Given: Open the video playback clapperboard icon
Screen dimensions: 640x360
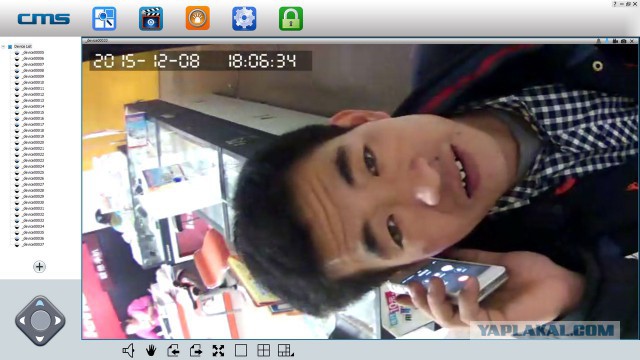Looking at the screenshot, I should 151,18.
